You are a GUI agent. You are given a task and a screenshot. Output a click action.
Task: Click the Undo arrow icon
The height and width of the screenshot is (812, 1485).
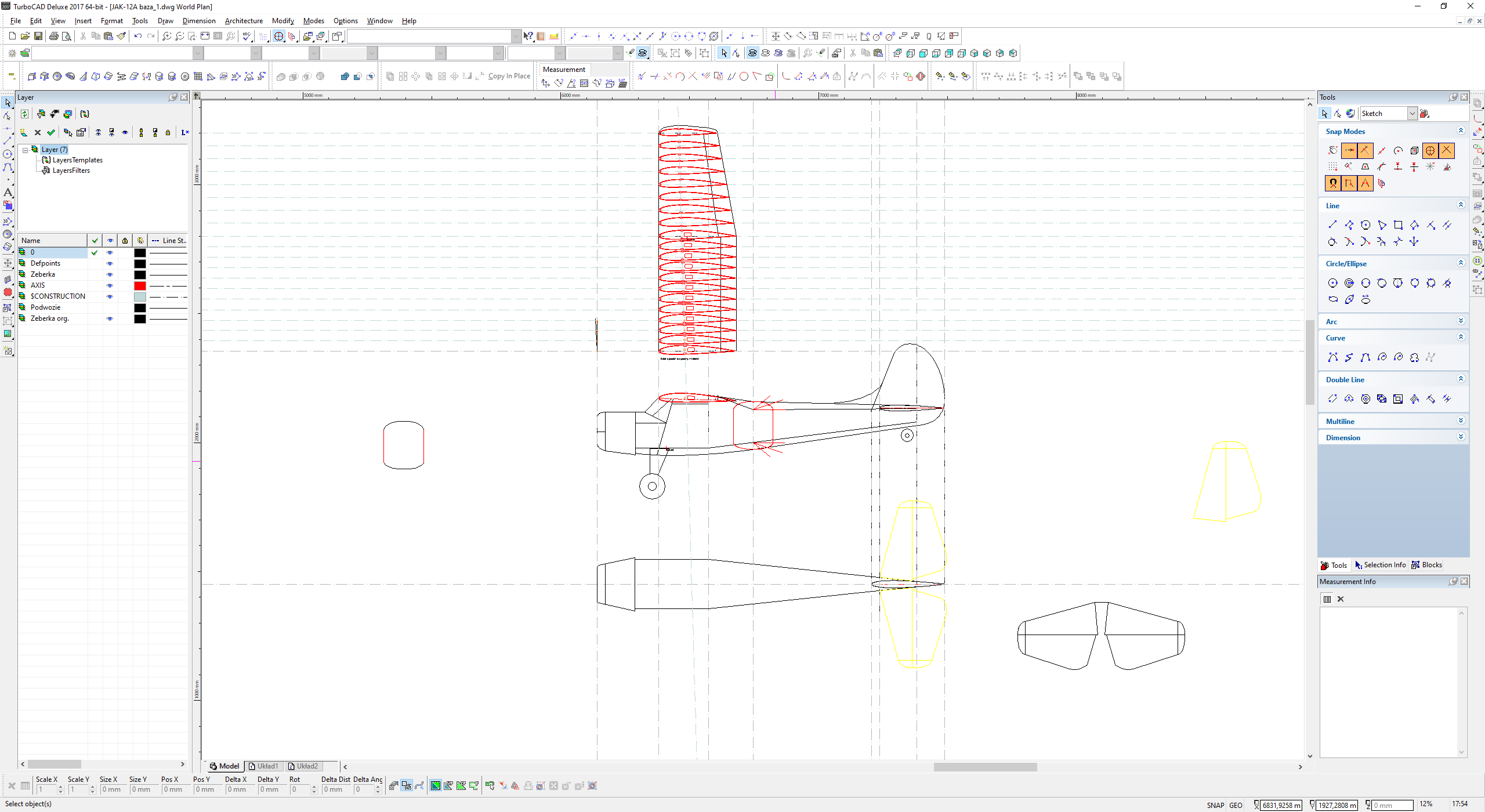137,36
